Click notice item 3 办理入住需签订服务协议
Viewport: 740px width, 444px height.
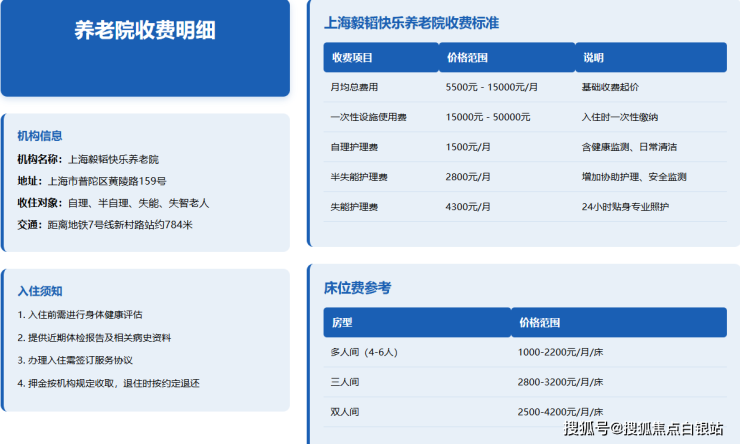(75, 360)
